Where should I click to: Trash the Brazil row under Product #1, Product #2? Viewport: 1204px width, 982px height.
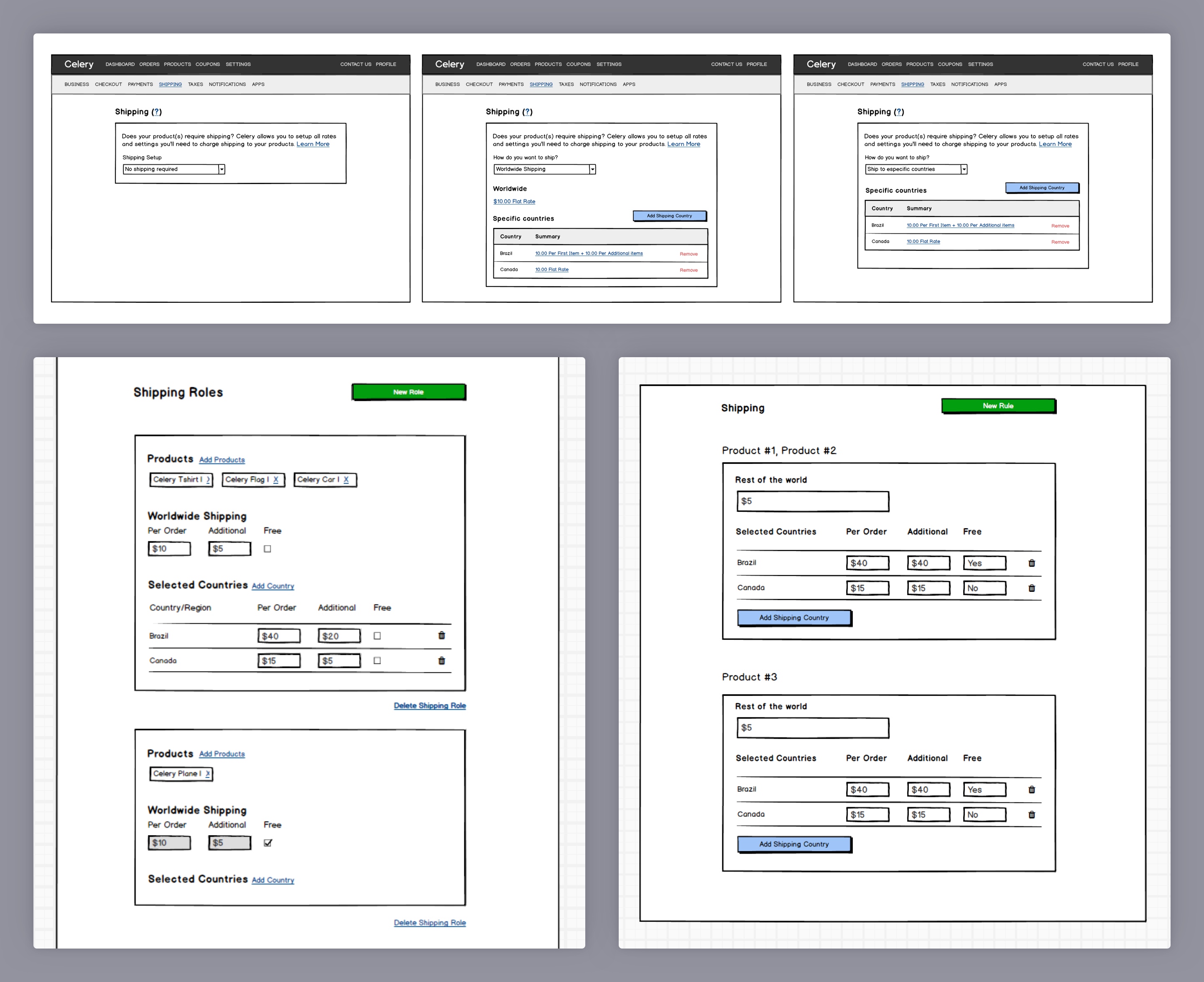(1031, 563)
